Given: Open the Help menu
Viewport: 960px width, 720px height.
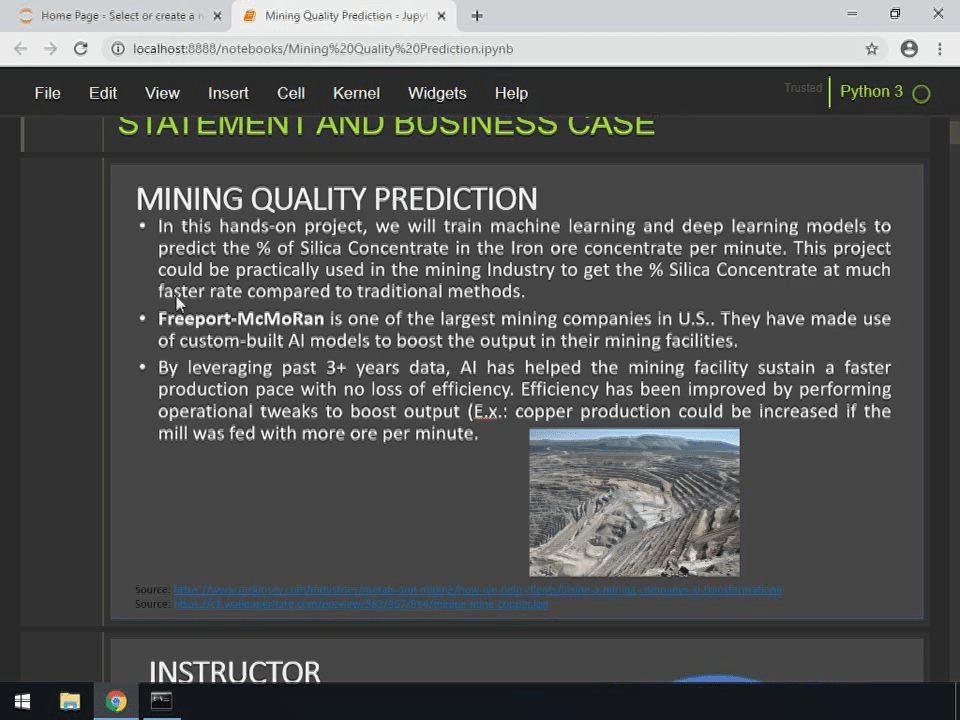Looking at the screenshot, I should pos(511,93).
